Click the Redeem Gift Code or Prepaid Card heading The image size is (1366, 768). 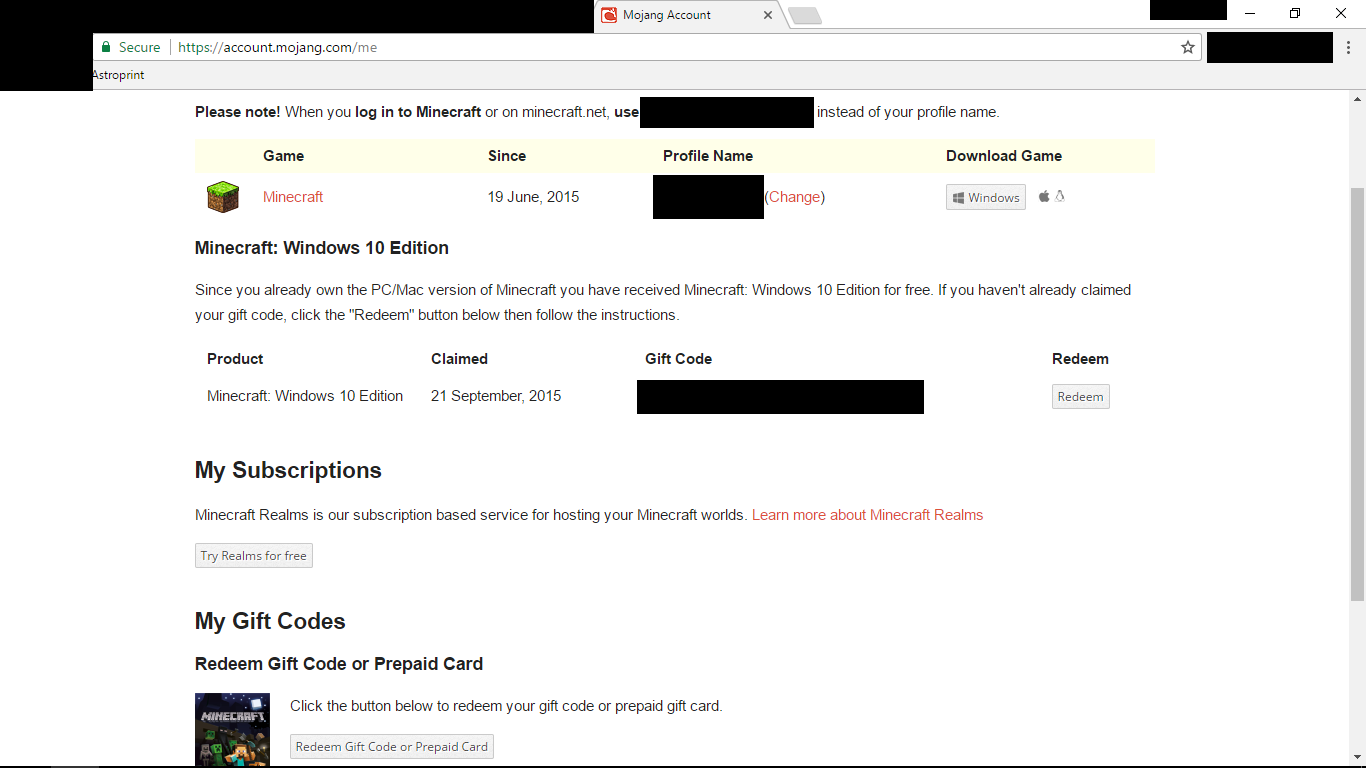coord(339,664)
